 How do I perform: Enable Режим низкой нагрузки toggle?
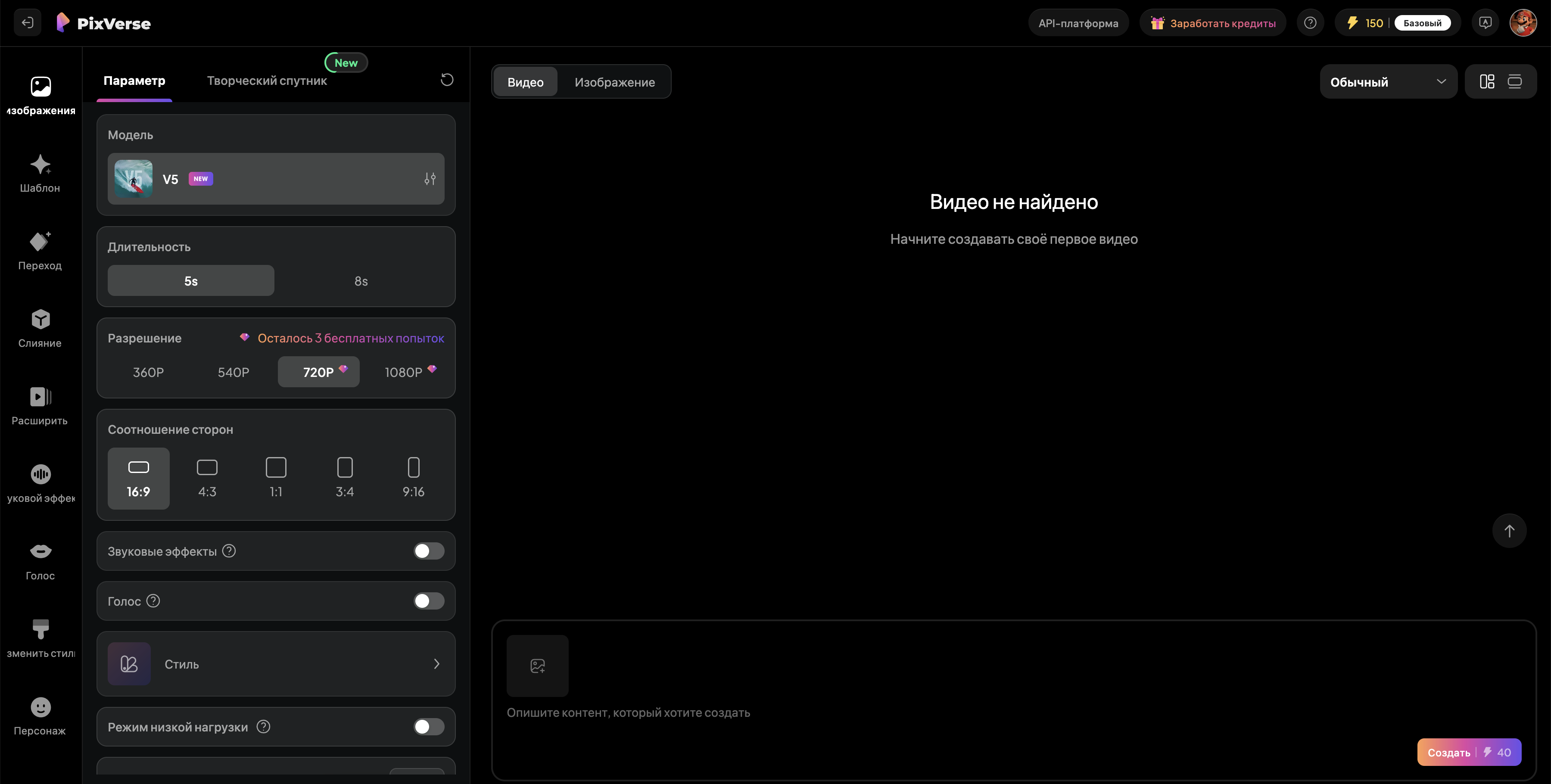click(428, 727)
